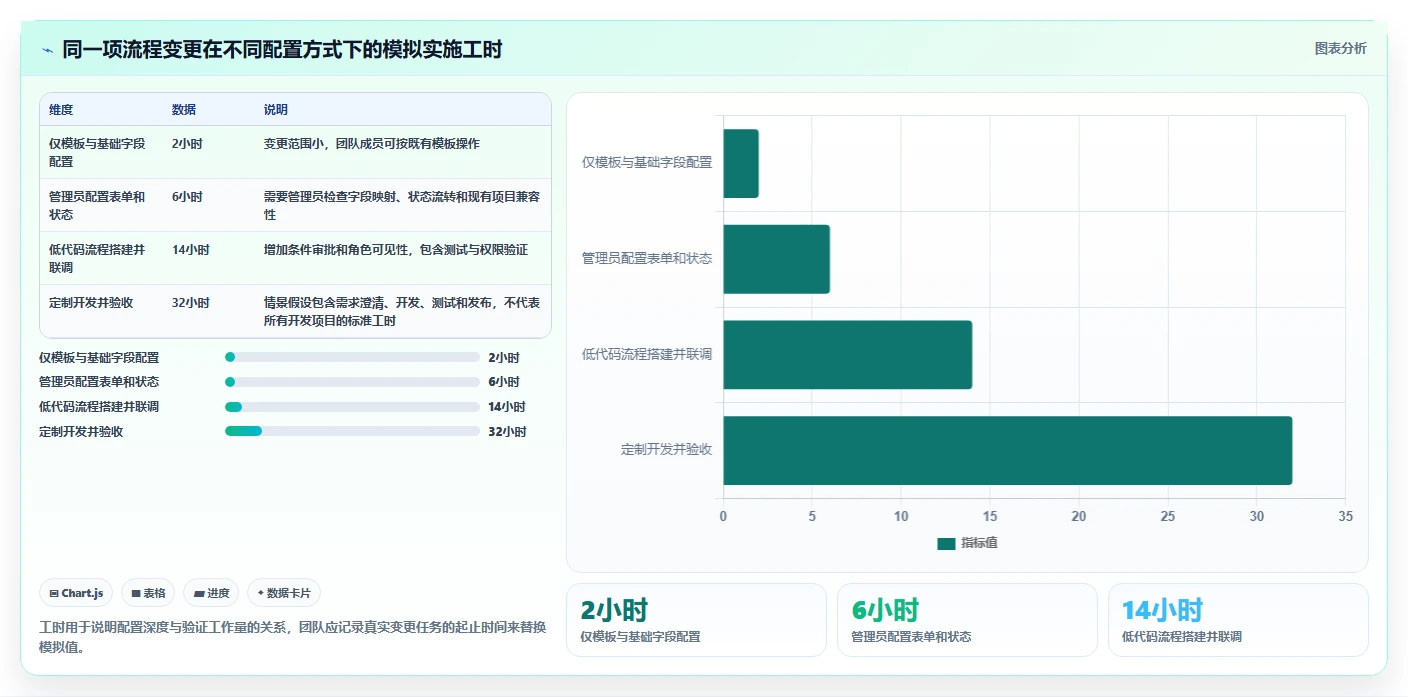The image size is (1408, 697).
Task: Click the chart axis label 定制开发并验收
Action: [x=666, y=450]
